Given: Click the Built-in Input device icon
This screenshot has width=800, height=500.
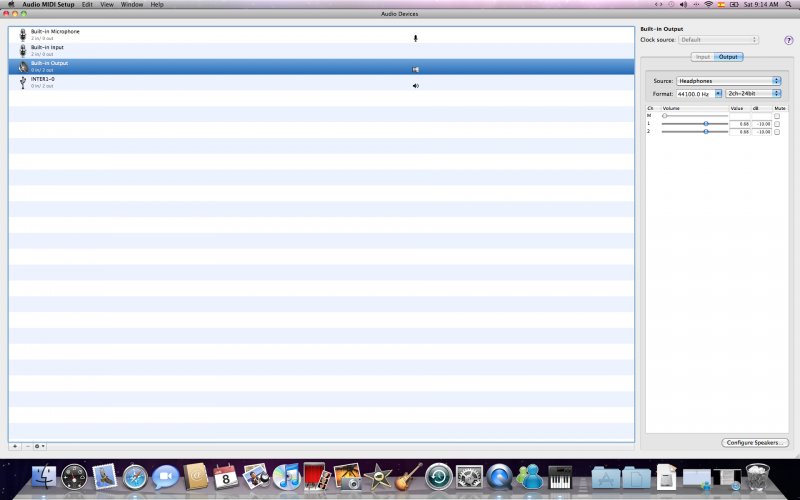Looking at the screenshot, I should 22,51.
